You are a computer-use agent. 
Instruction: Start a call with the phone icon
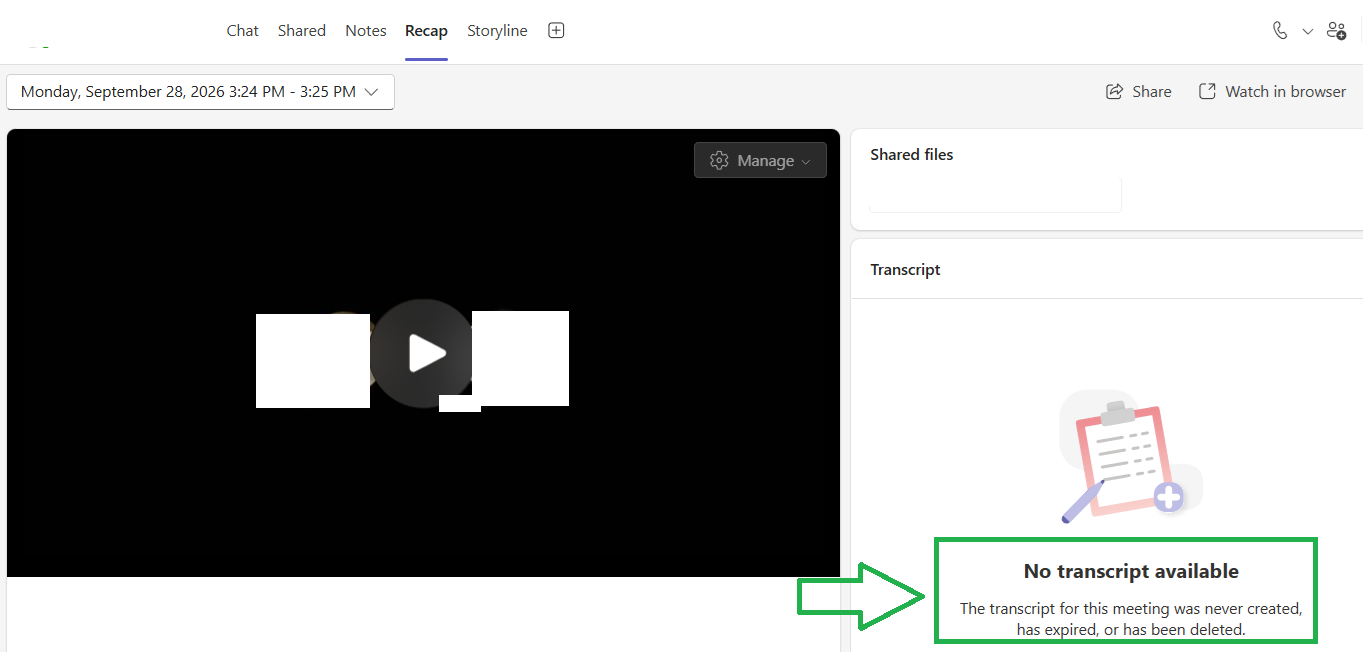point(1280,31)
